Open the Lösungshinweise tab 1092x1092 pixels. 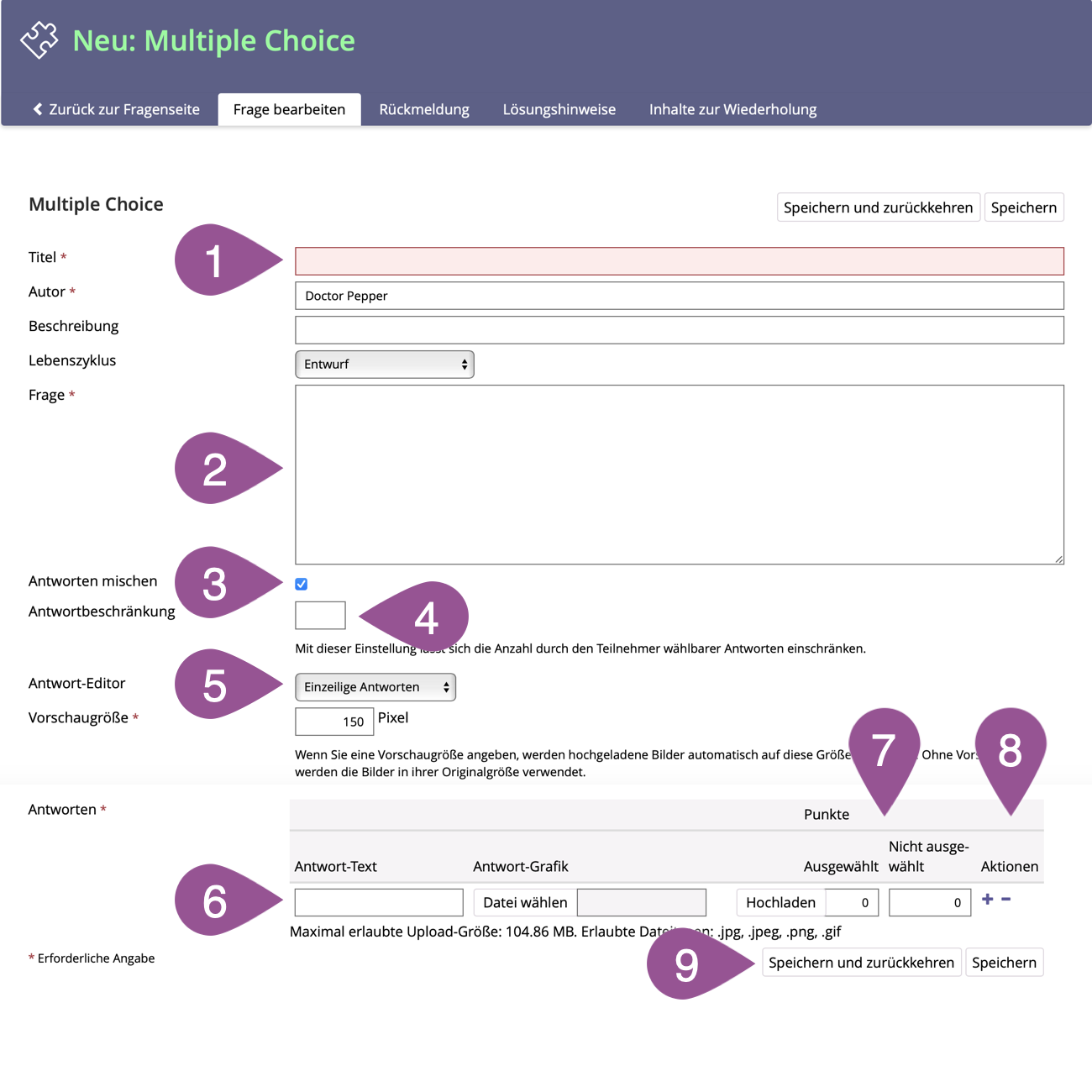coord(559,109)
